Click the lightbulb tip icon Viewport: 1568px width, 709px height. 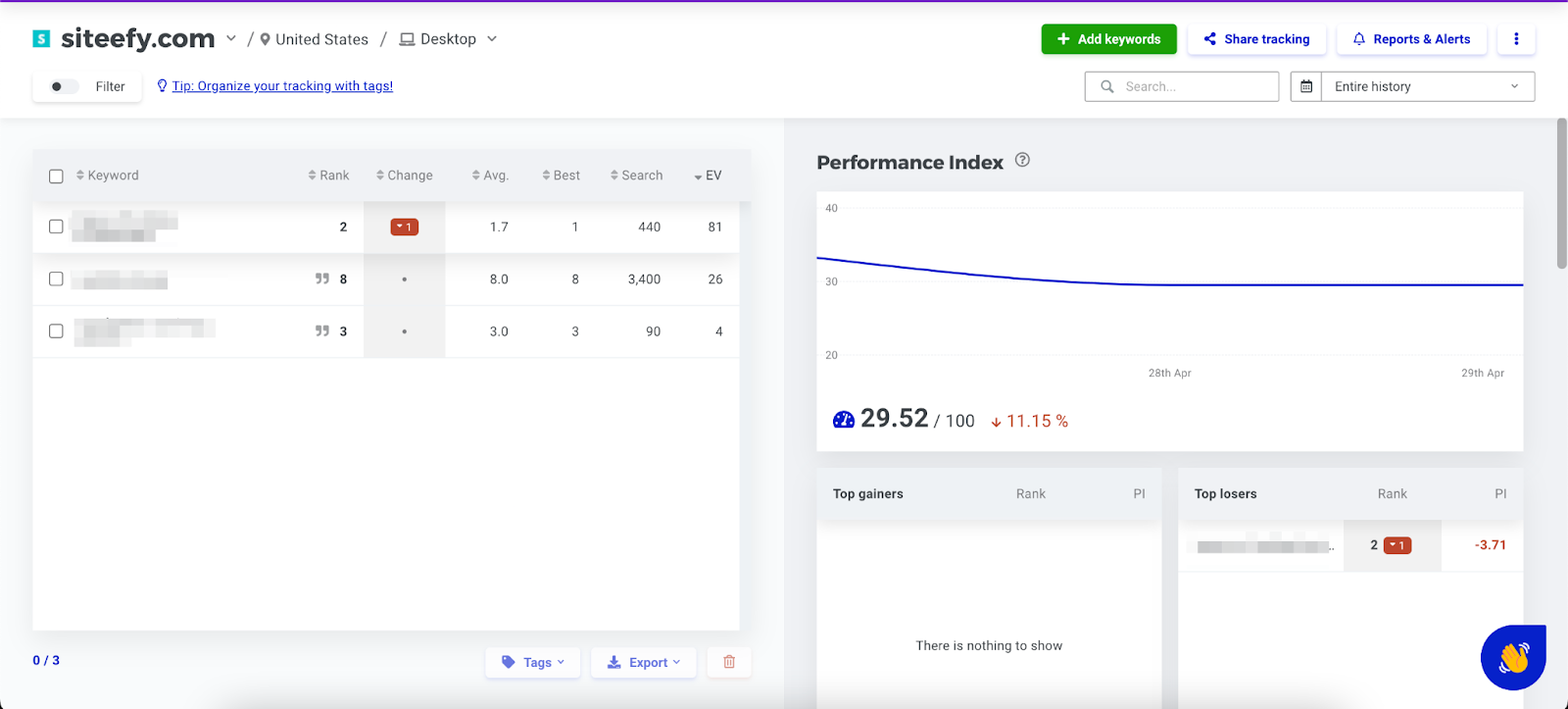(x=163, y=85)
